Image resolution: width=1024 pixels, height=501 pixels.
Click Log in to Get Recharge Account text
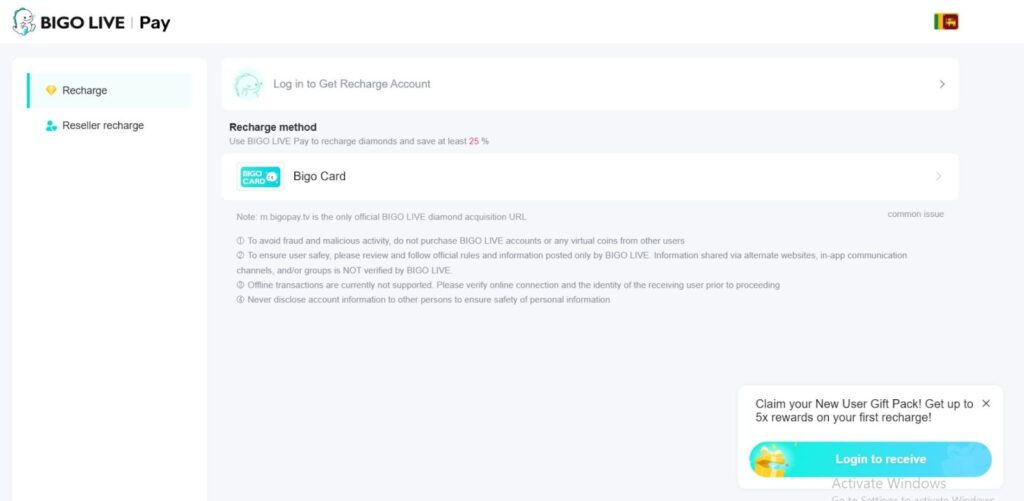tap(352, 84)
